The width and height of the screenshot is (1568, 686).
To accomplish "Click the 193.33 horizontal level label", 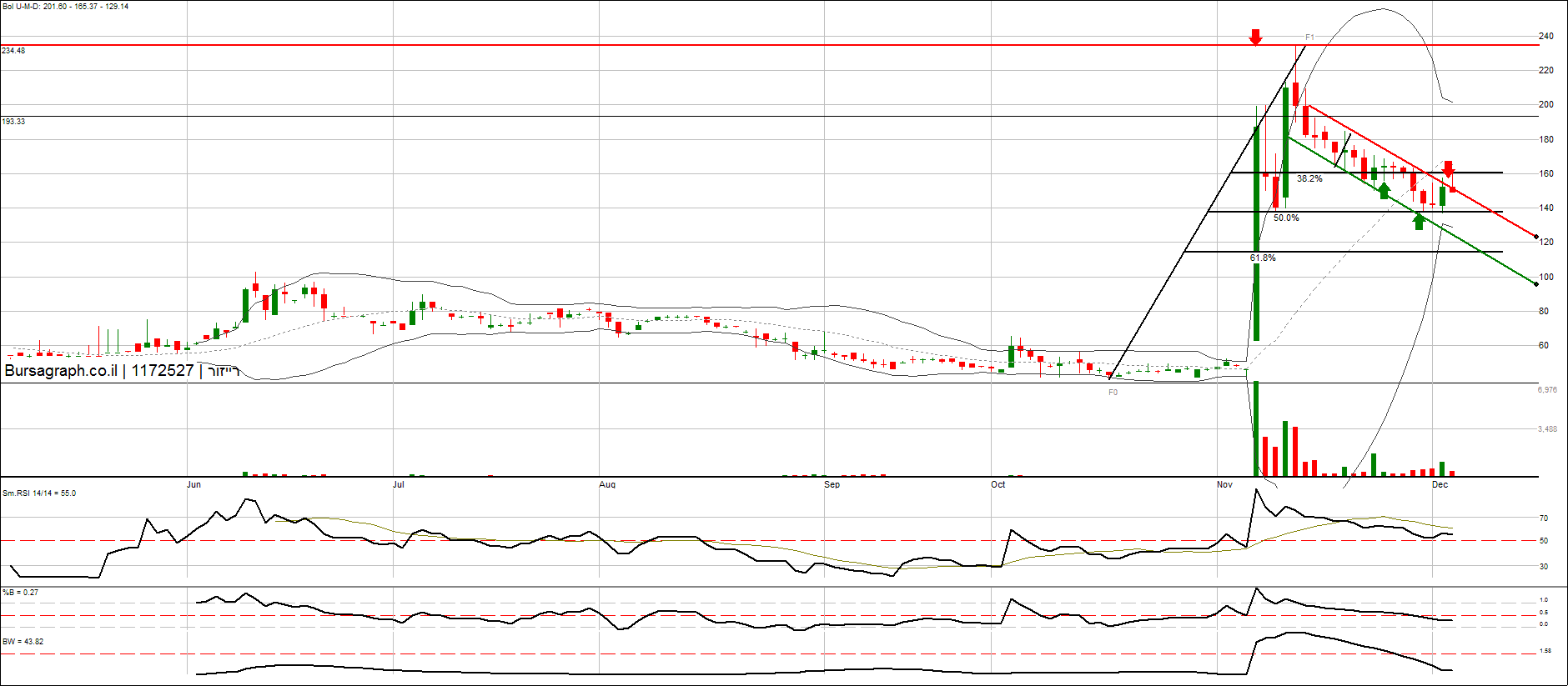I will click(x=13, y=122).
